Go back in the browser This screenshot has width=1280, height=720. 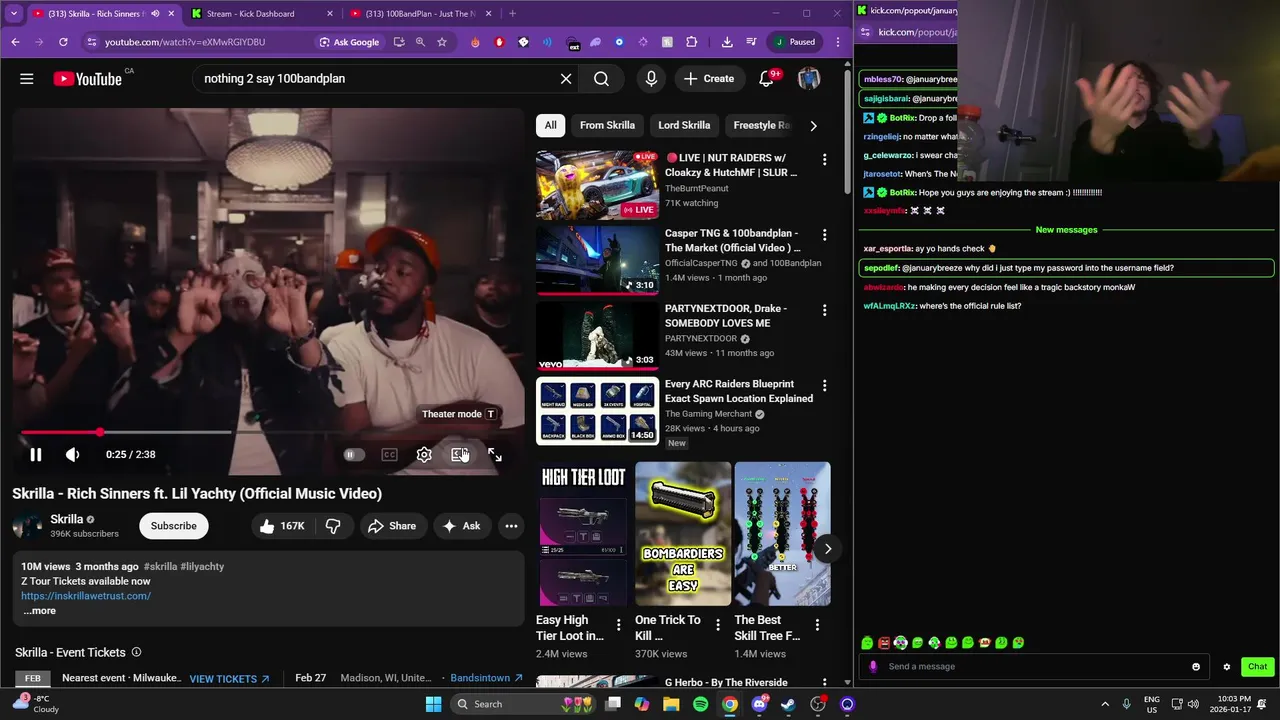click(x=15, y=42)
